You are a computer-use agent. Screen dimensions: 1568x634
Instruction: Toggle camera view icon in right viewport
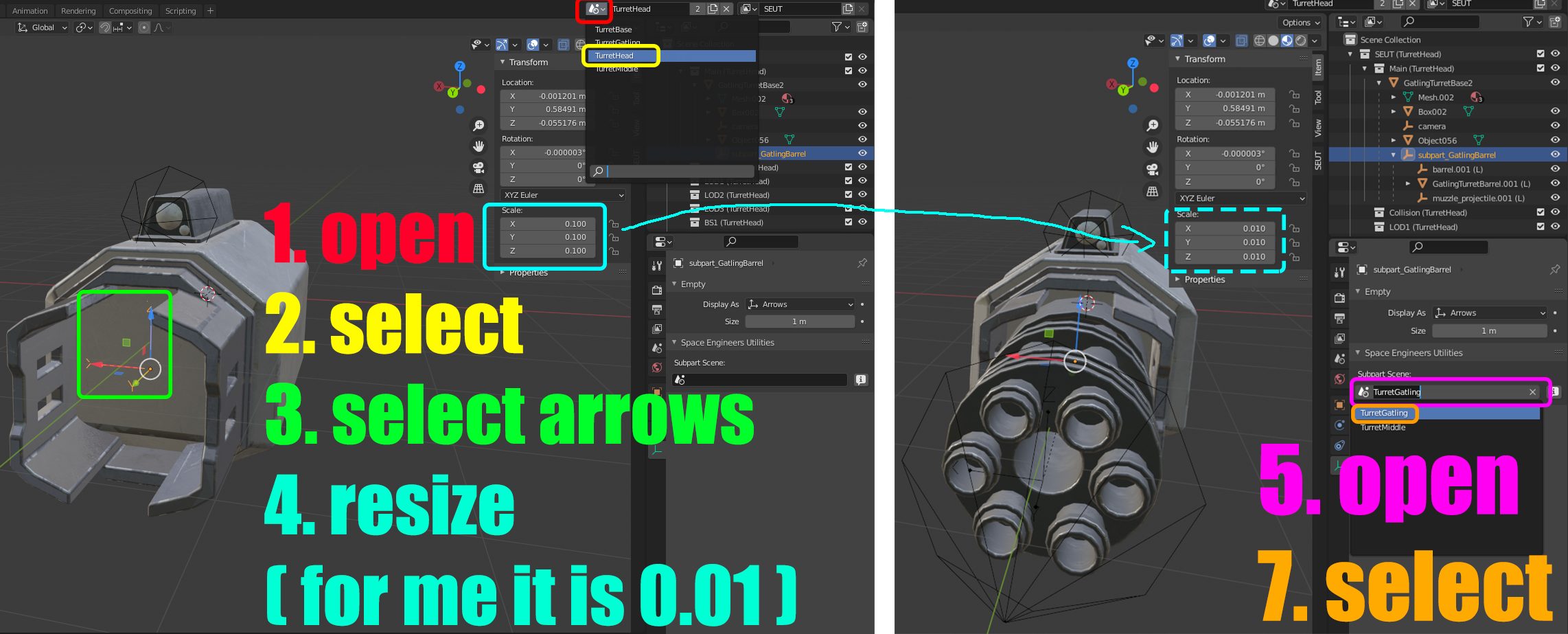coord(1153,169)
